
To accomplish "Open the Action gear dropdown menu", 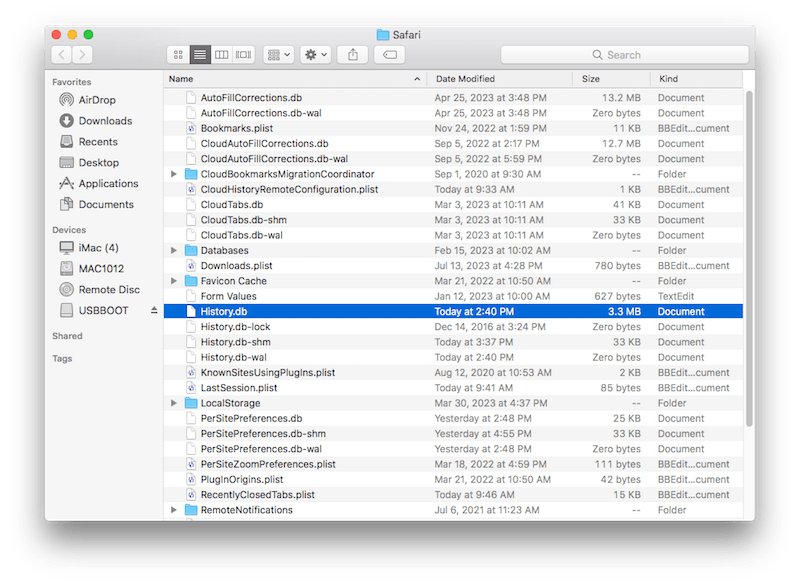I will click(x=314, y=54).
